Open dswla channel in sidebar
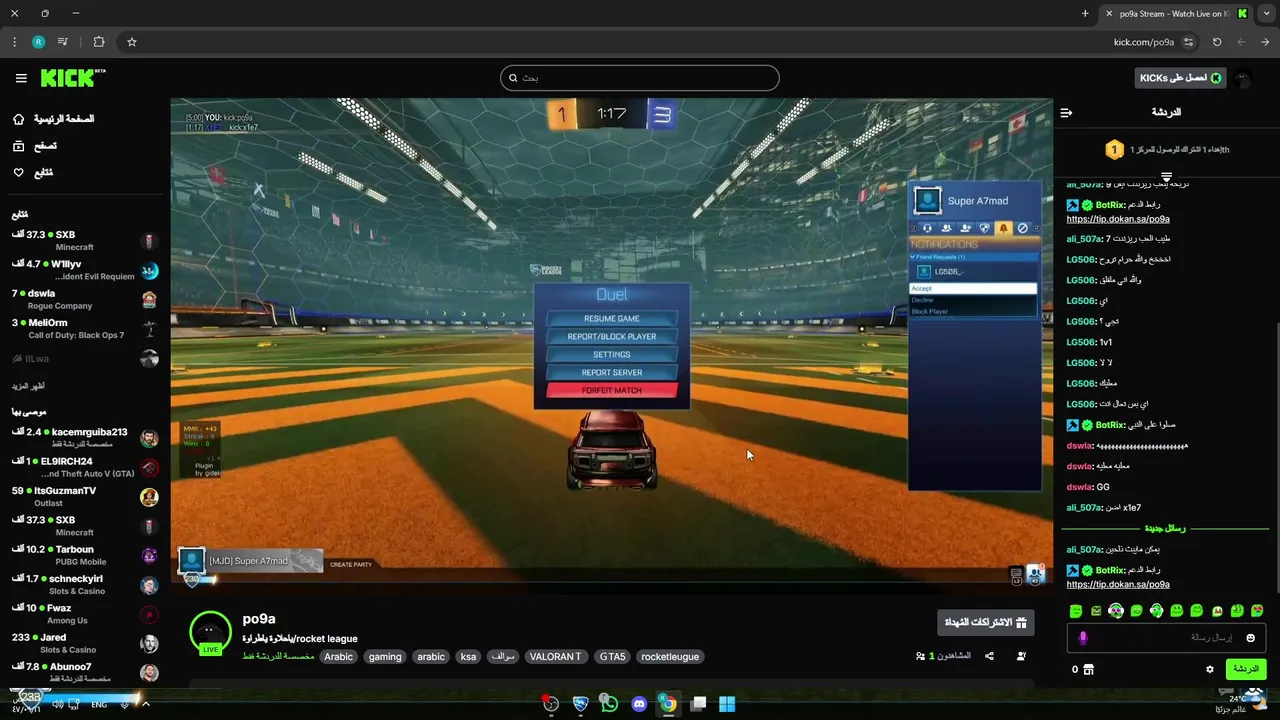 point(85,299)
